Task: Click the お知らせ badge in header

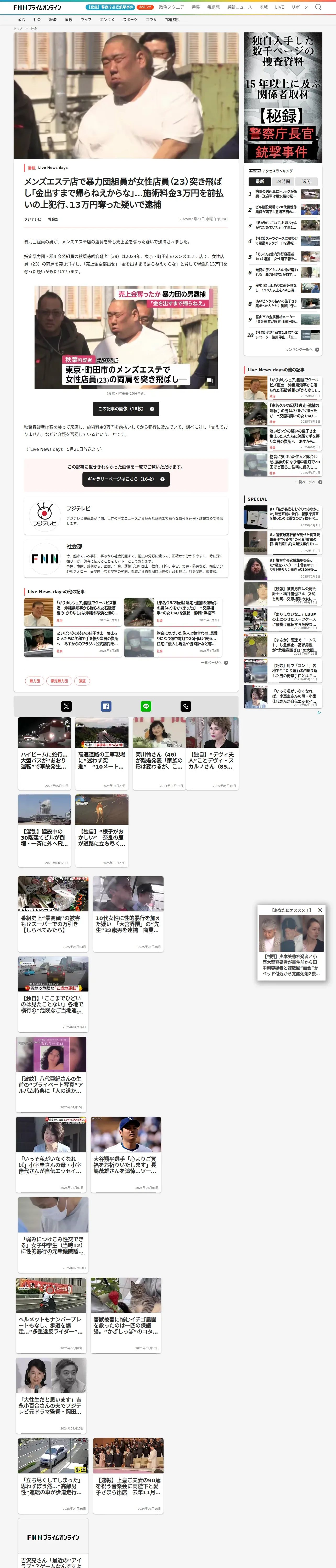Action: coord(145,7)
